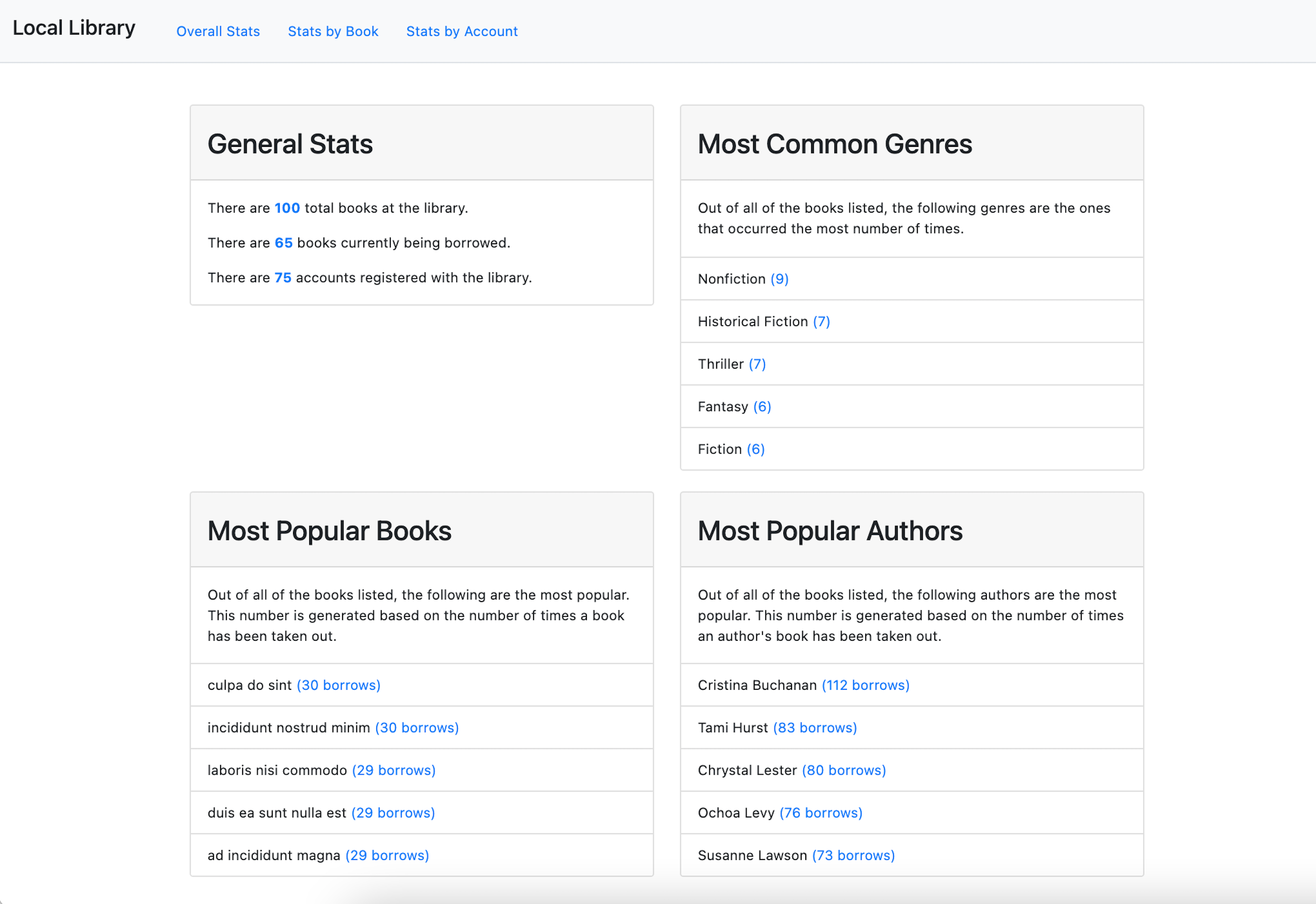Image resolution: width=1316 pixels, height=904 pixels.
Task: Select the Chrystal Lester author row
Action: (x=911, y=770)
